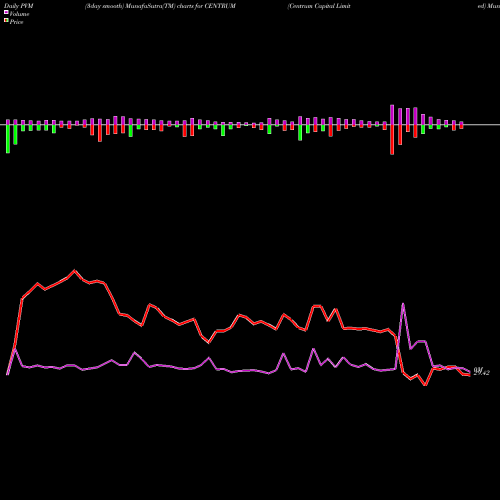Screen dimensions: 500x500
Task: Select the Volume legend label
Action: pyautogui.click(x=19, y=14)
